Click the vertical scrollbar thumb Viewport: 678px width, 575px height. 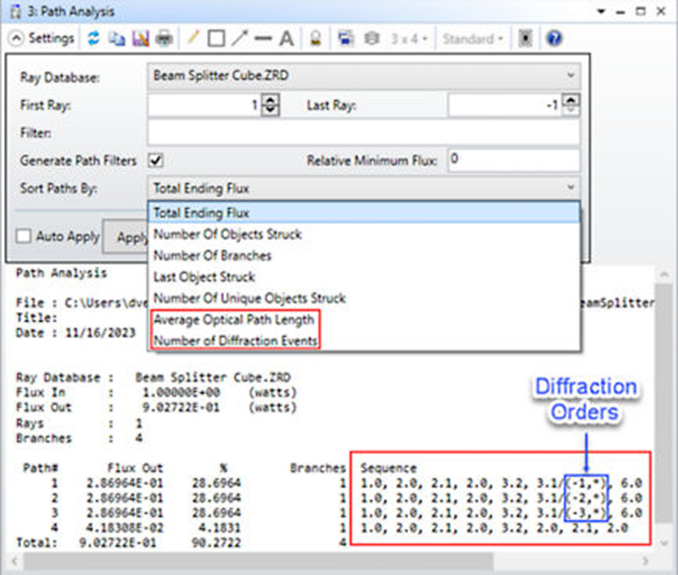click(664, 402)
